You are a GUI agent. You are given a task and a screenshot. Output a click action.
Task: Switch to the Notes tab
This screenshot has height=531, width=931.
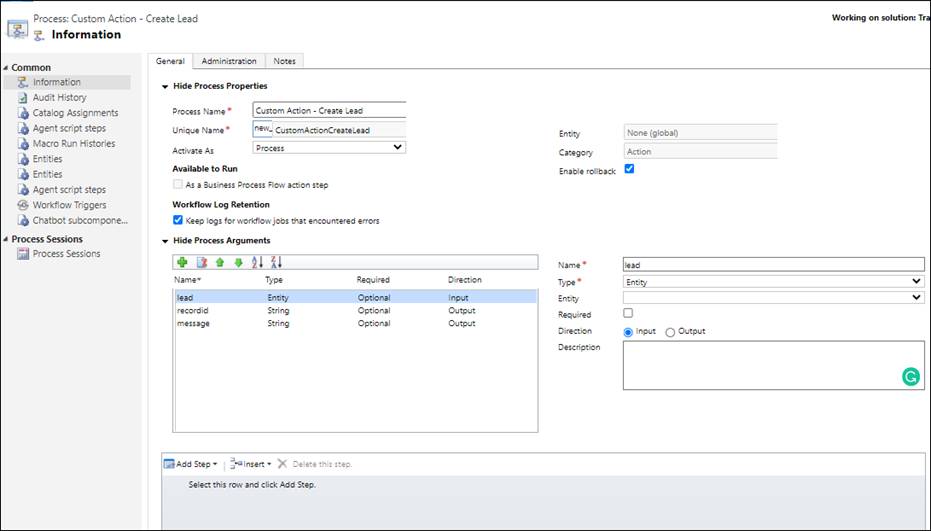coord(284,61)
